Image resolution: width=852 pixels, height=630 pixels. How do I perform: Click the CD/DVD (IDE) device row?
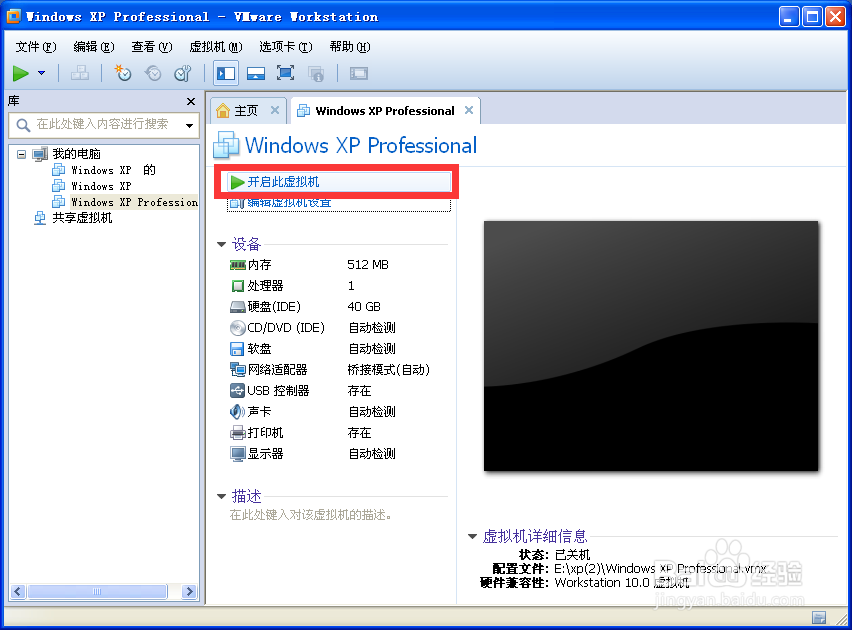[337, 328]
